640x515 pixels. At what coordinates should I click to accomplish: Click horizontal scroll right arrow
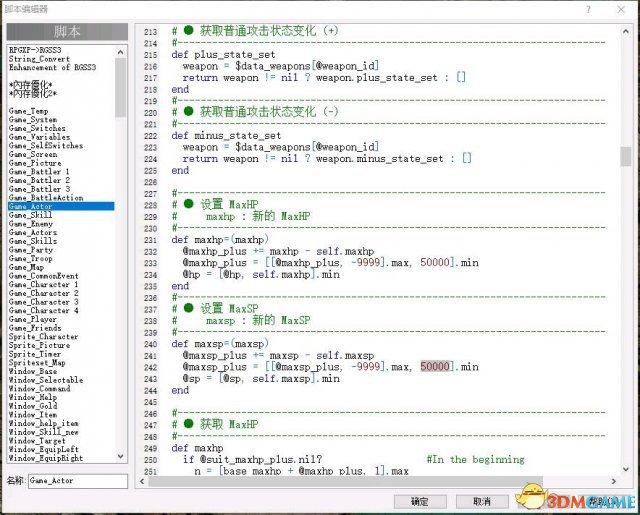pyautogui.click(x=613, y=482)
